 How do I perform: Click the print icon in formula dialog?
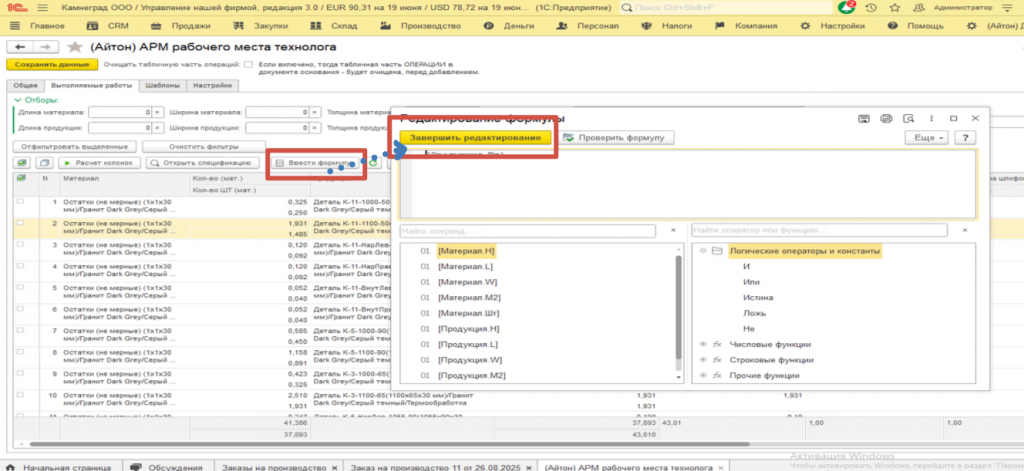885,118
